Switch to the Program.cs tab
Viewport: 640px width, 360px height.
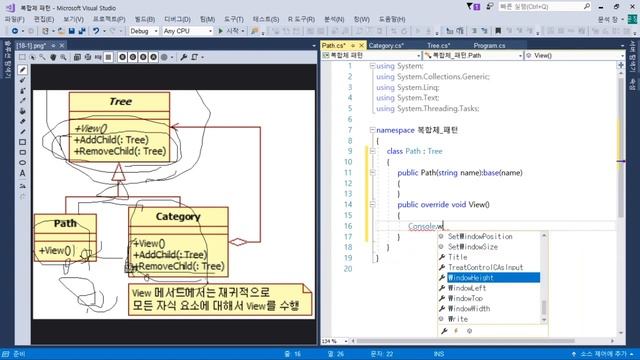click(x=489, y=45)
